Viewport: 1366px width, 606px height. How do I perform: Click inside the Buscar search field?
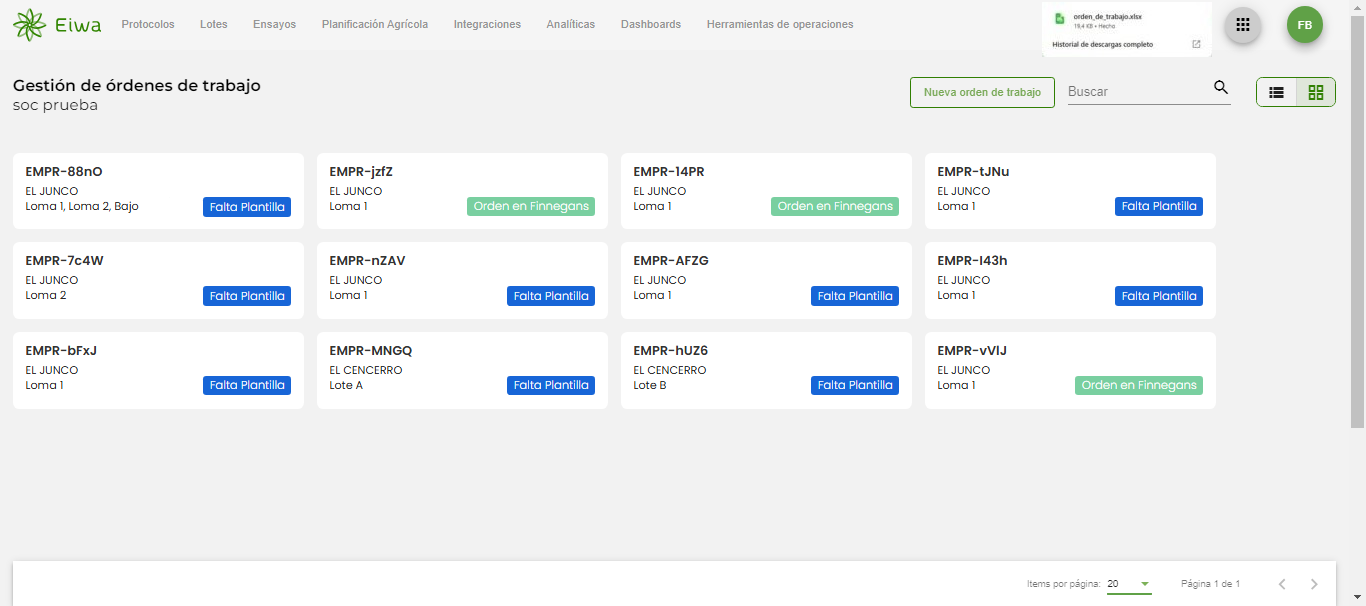tap(1136, 91)
